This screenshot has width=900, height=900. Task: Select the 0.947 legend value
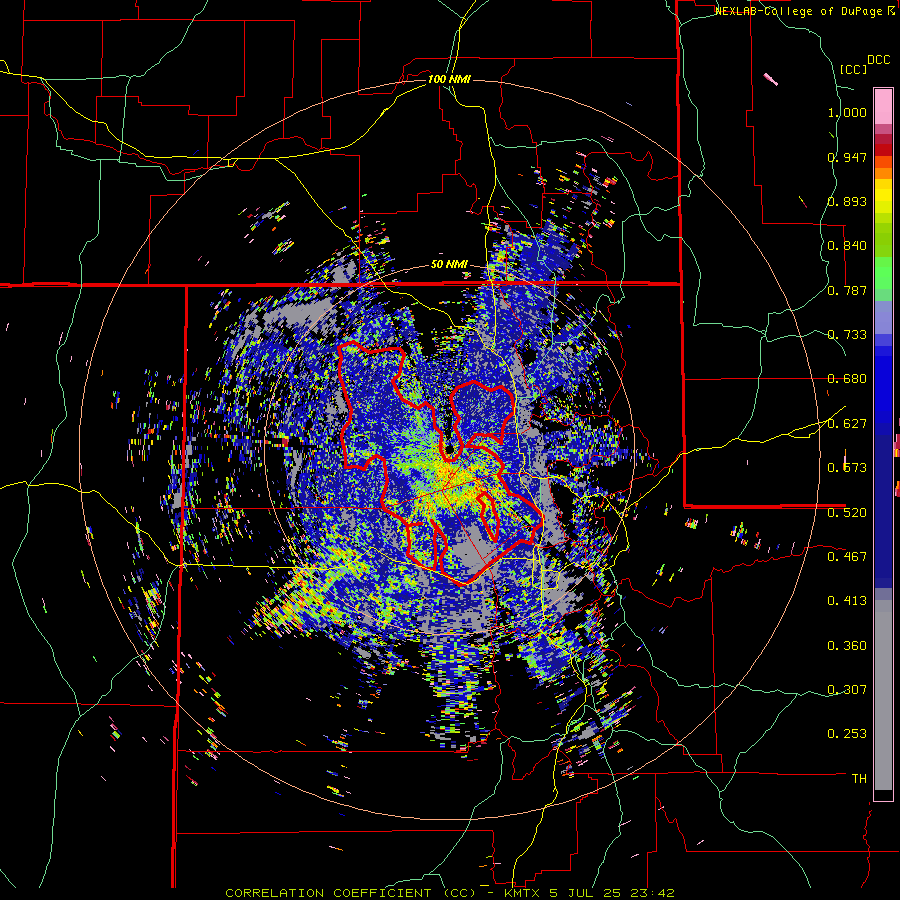tap(847, 157)
